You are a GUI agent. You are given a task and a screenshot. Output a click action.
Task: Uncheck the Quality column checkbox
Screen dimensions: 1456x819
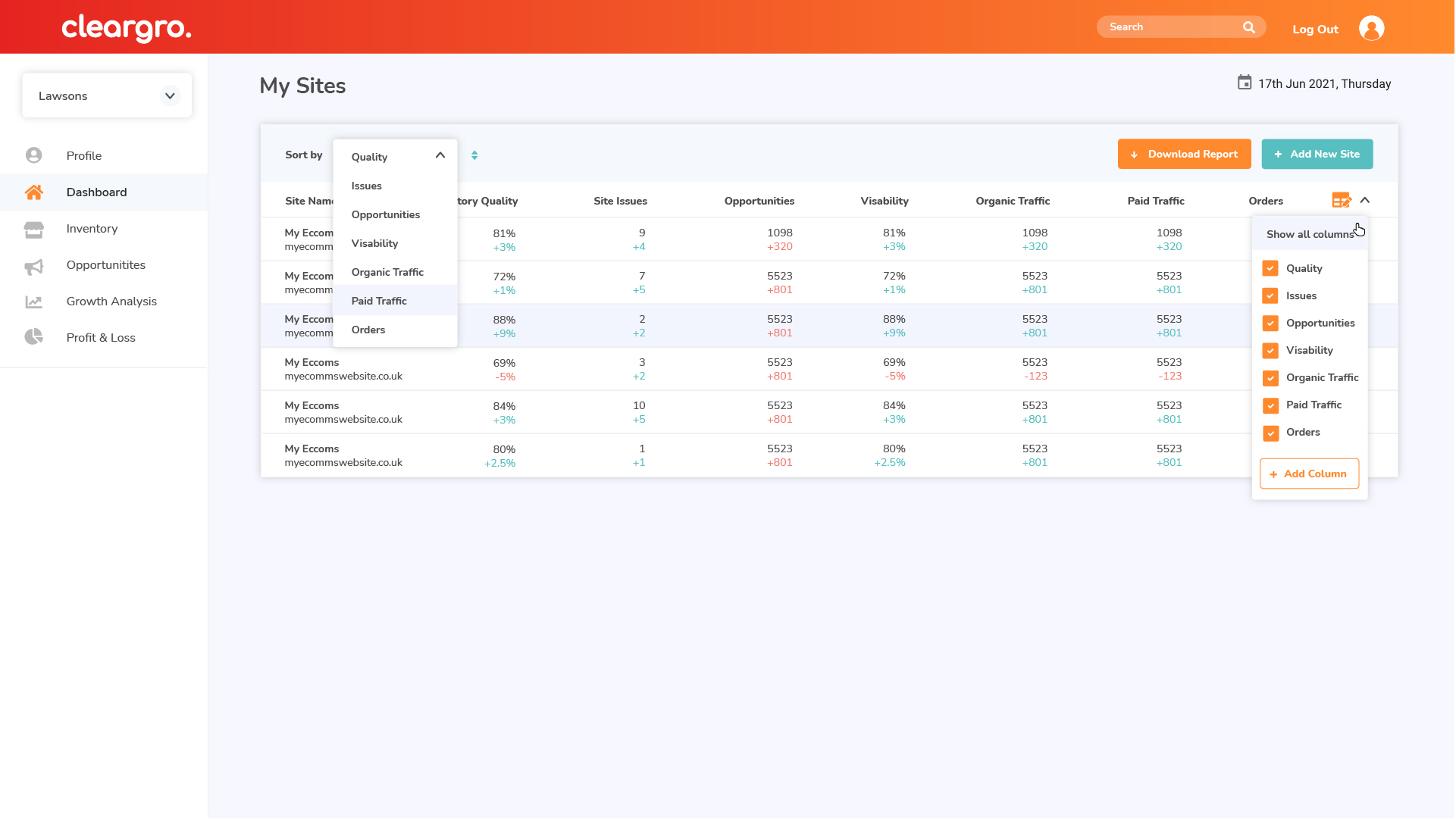coord(1270,269)
